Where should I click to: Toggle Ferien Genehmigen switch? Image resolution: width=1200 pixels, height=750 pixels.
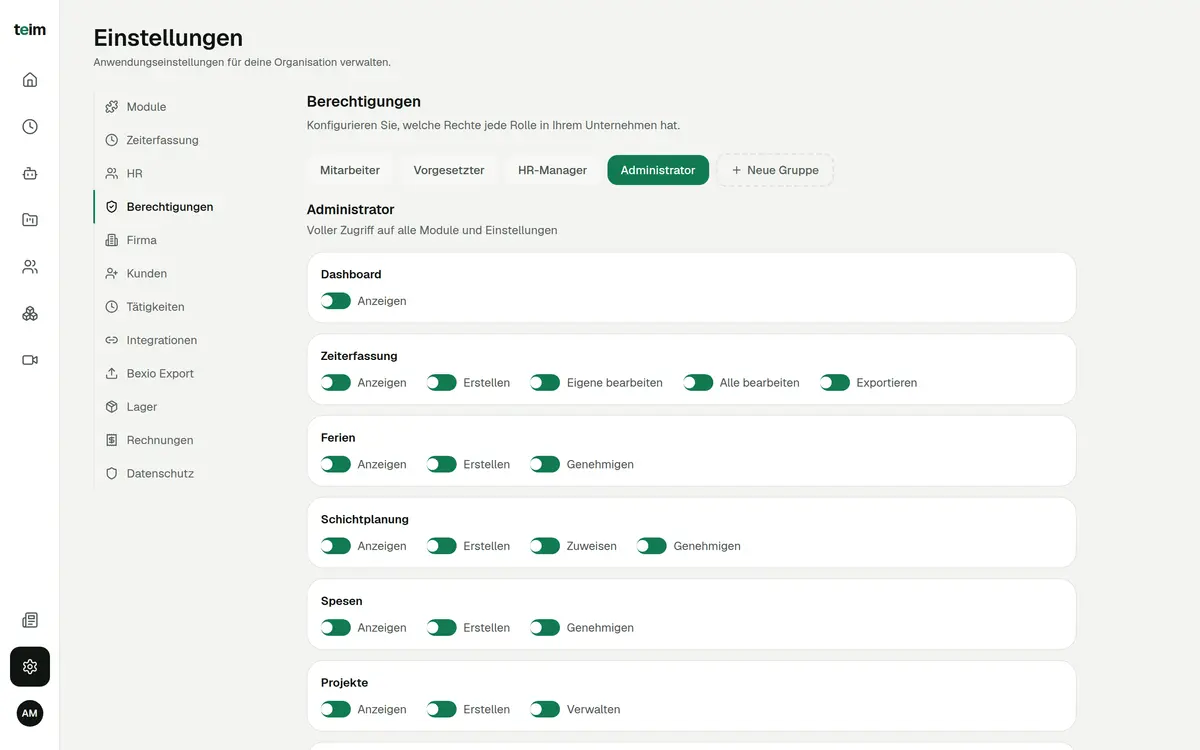click(545, 464)
